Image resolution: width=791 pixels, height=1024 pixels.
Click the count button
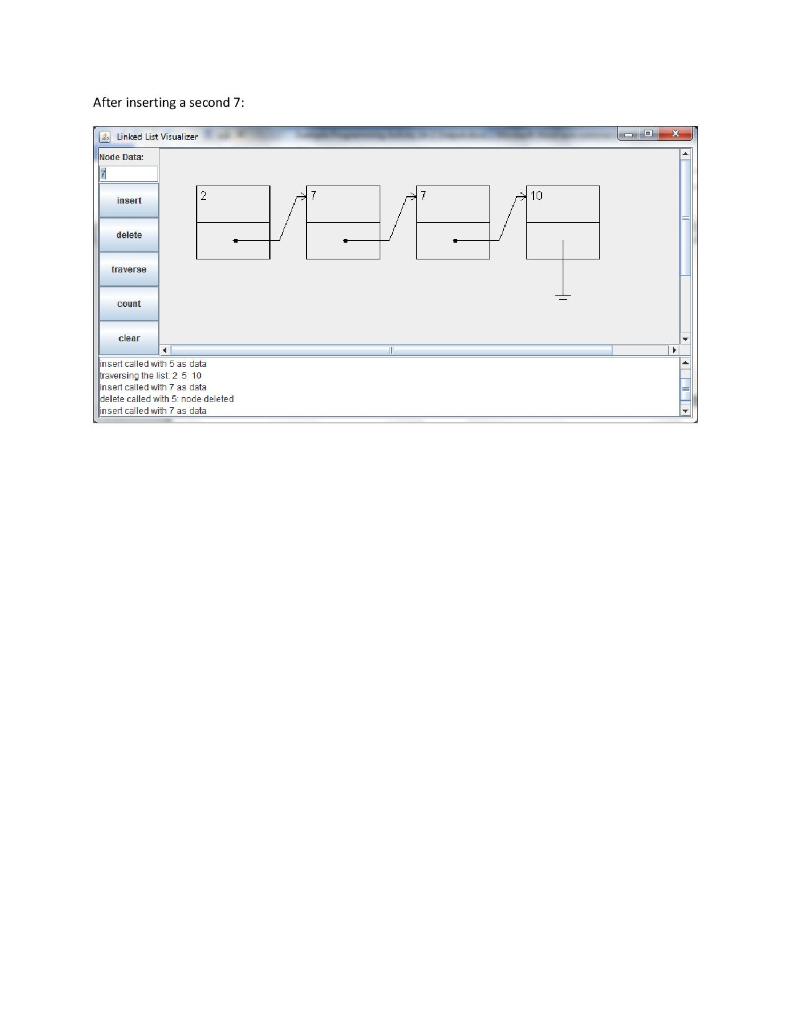(129, 304)
